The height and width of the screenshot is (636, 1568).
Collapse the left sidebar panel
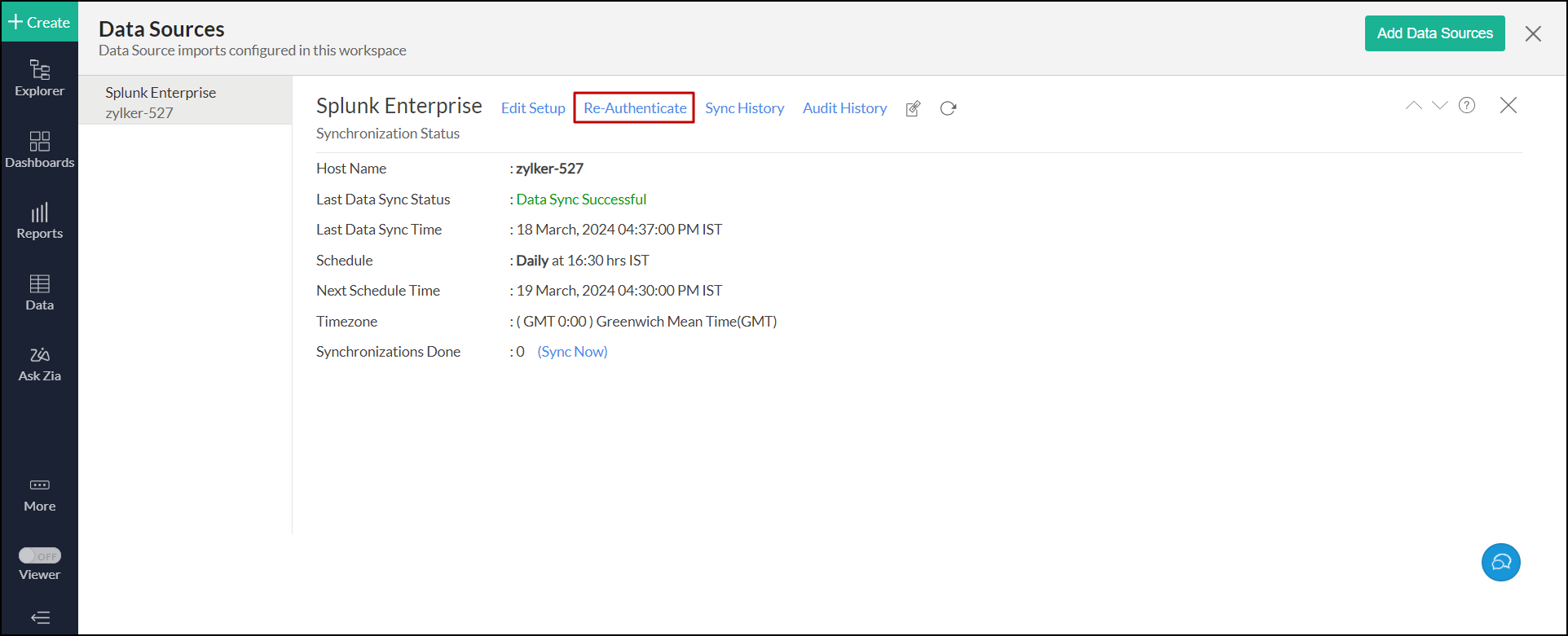pos(40,617)
